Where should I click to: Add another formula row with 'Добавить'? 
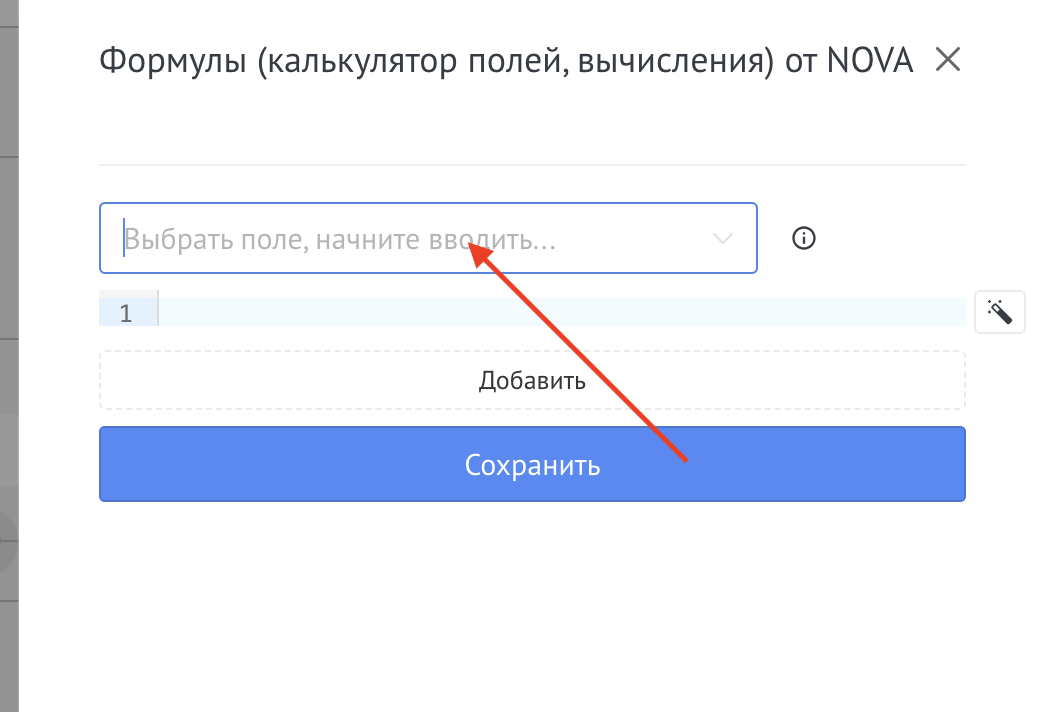[532, 380]
